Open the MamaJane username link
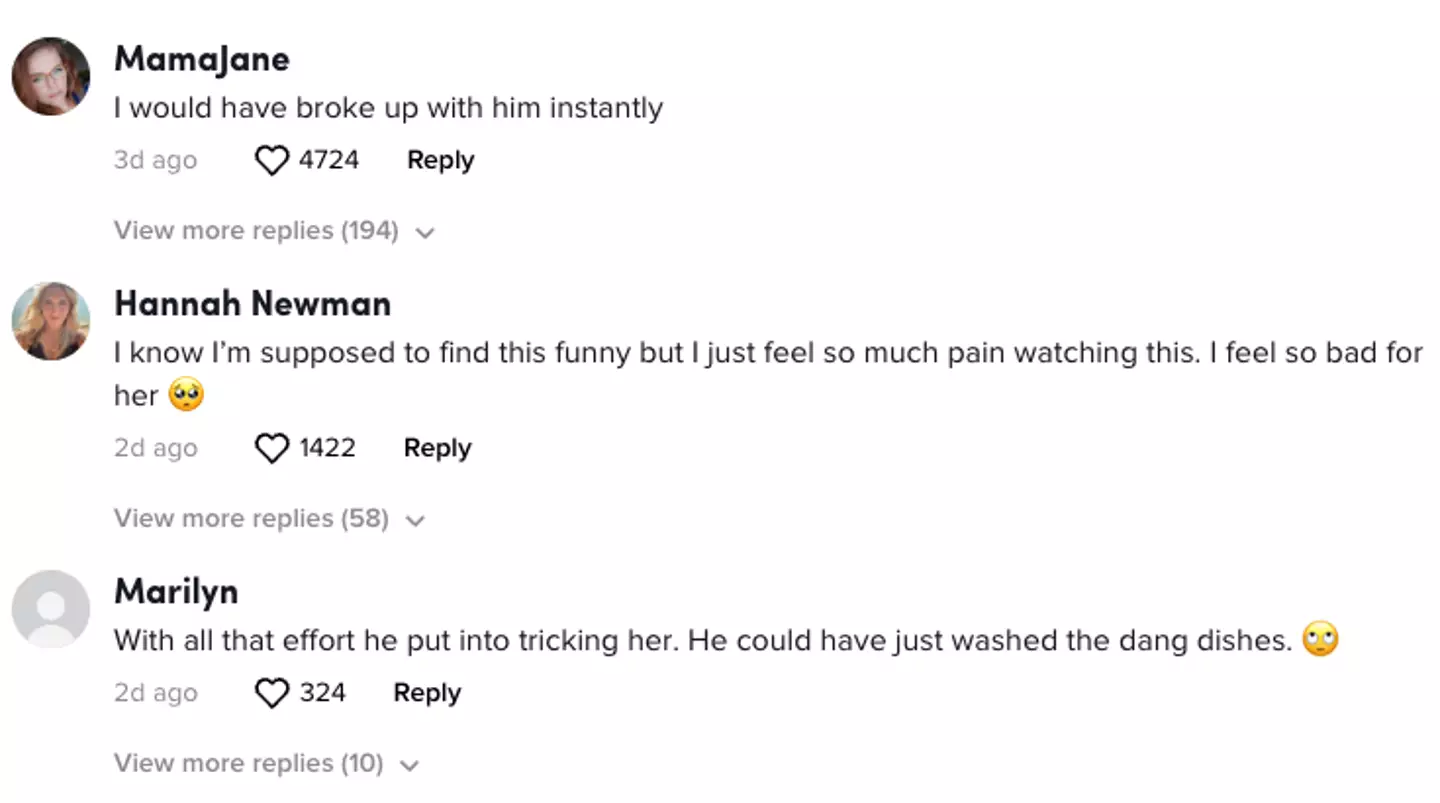Viewport: 1440px width, 803px height. [202, 59]
